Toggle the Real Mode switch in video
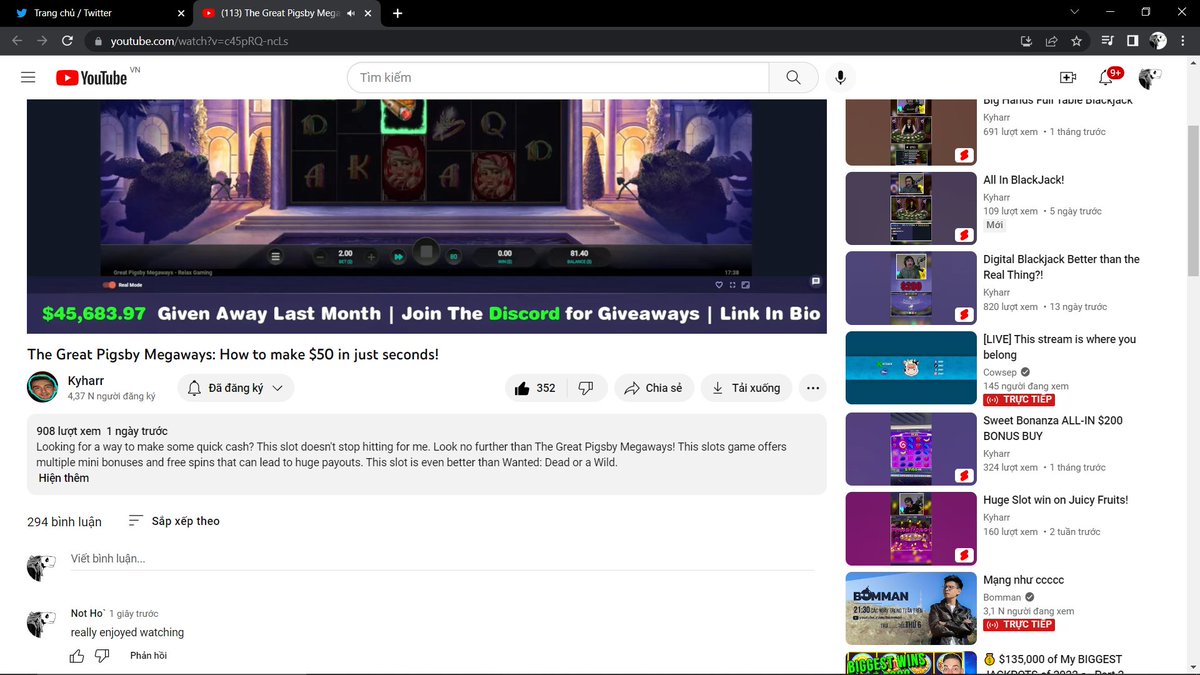The image size is (1200, 675). pyautogui.click(x=110, y=285)
